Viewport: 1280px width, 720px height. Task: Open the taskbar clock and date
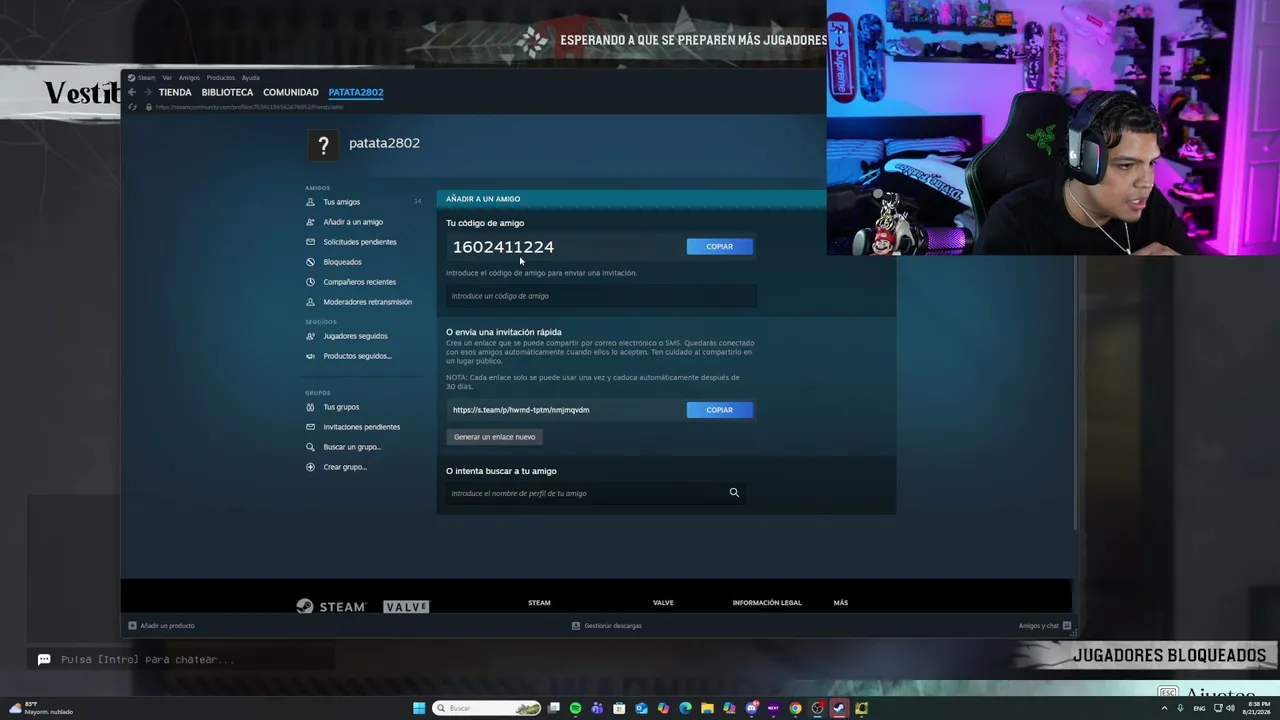1256,708
